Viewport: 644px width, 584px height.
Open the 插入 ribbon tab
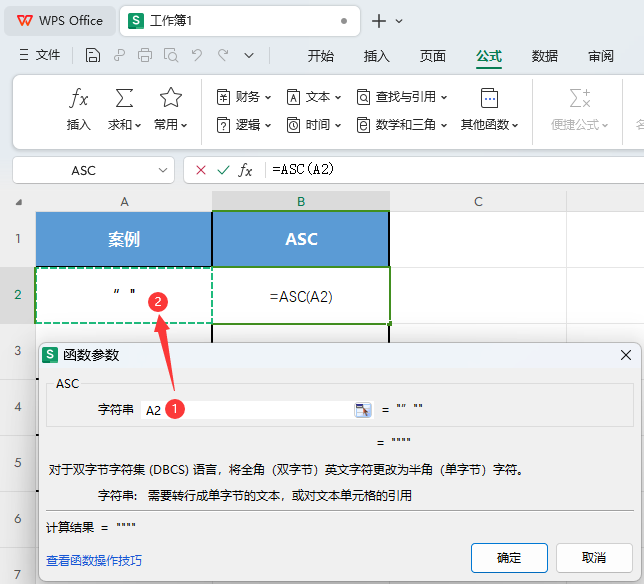(x=377, y=56)
